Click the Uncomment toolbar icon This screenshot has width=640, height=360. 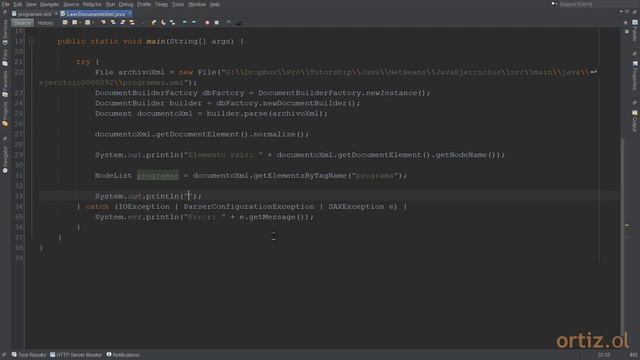(239, 22)
